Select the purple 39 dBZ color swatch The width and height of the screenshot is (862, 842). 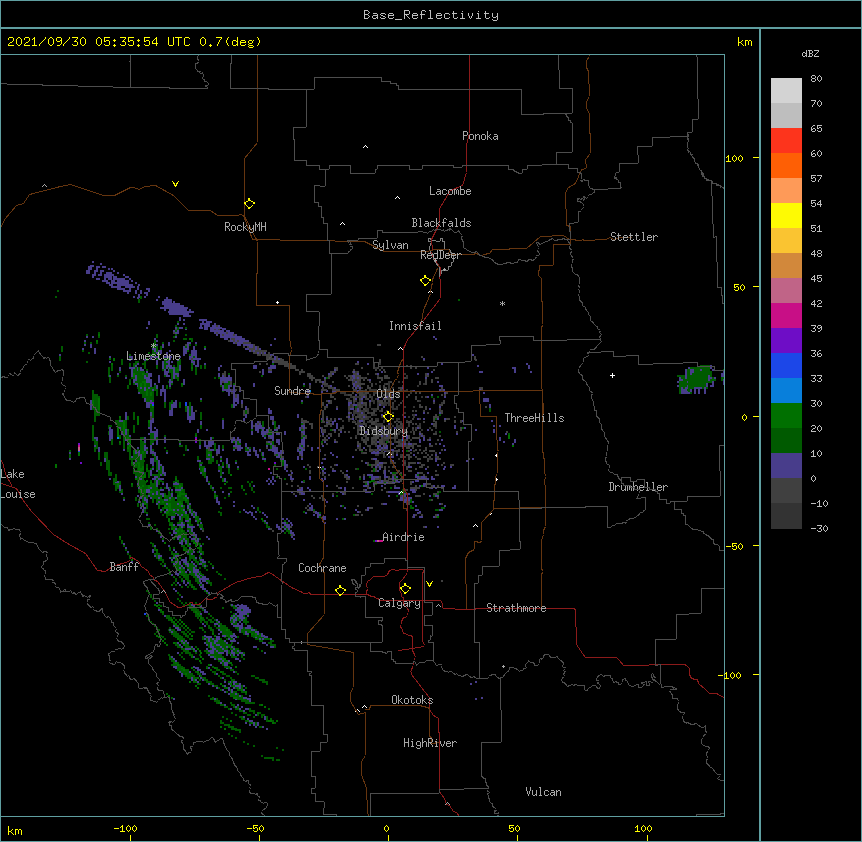tap(786, 340)
